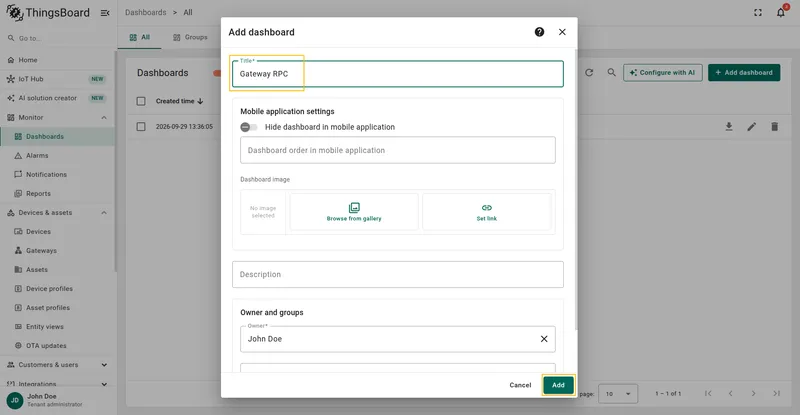The width and height of the screenshot is (800, 415).
Task: Open Browse from gallery option
Action: click(x=354, y=212)
